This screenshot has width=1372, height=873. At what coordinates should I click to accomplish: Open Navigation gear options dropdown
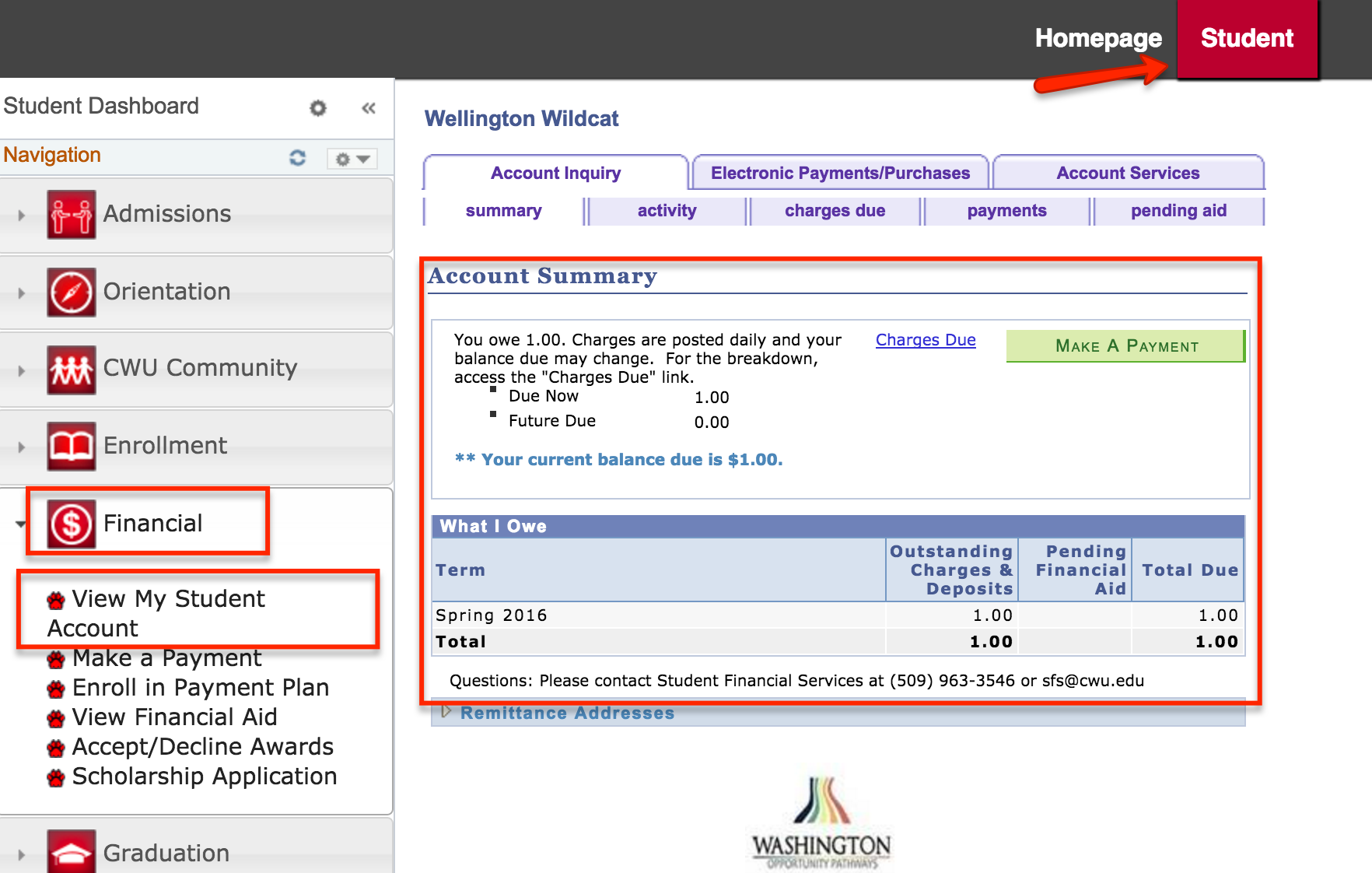pos(352,159)
